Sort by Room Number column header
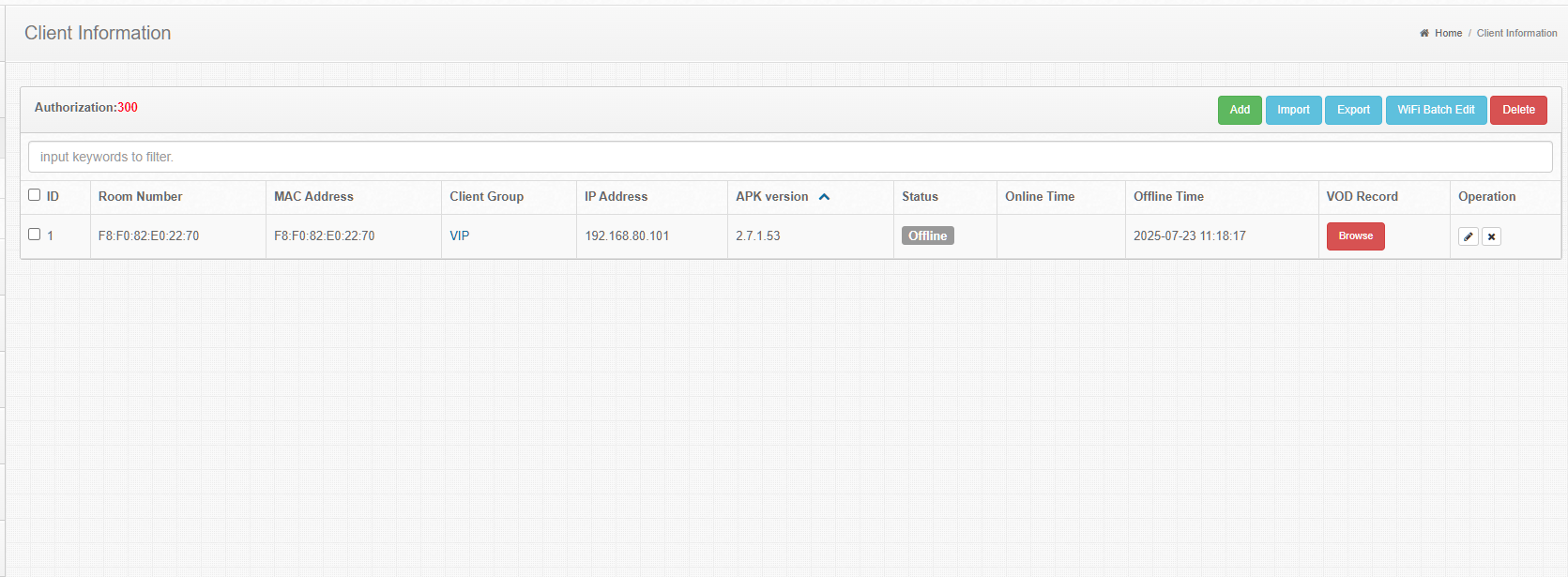 (x=141, y=196)
